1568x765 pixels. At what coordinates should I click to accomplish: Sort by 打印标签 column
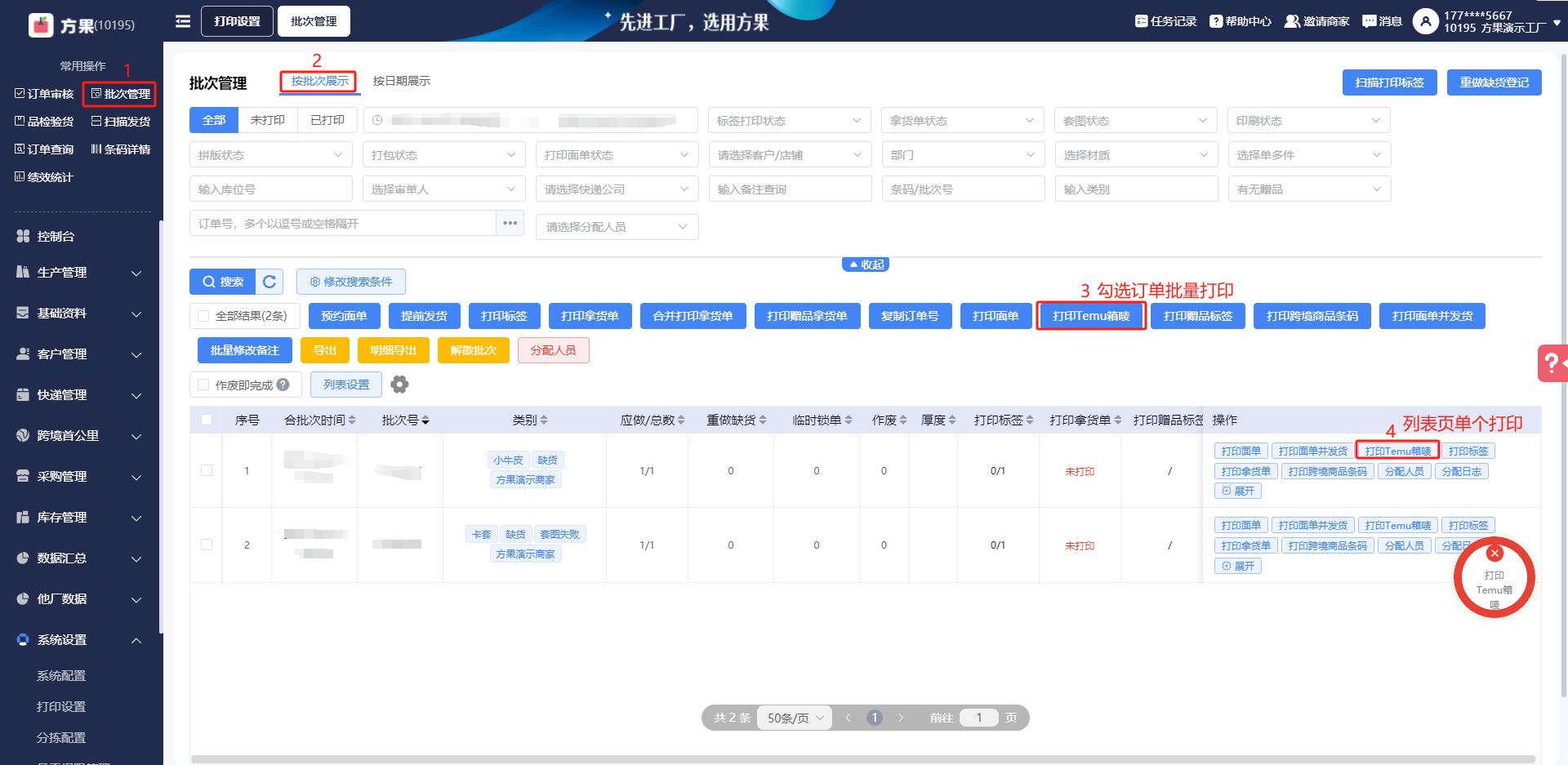click(1030, 420)
